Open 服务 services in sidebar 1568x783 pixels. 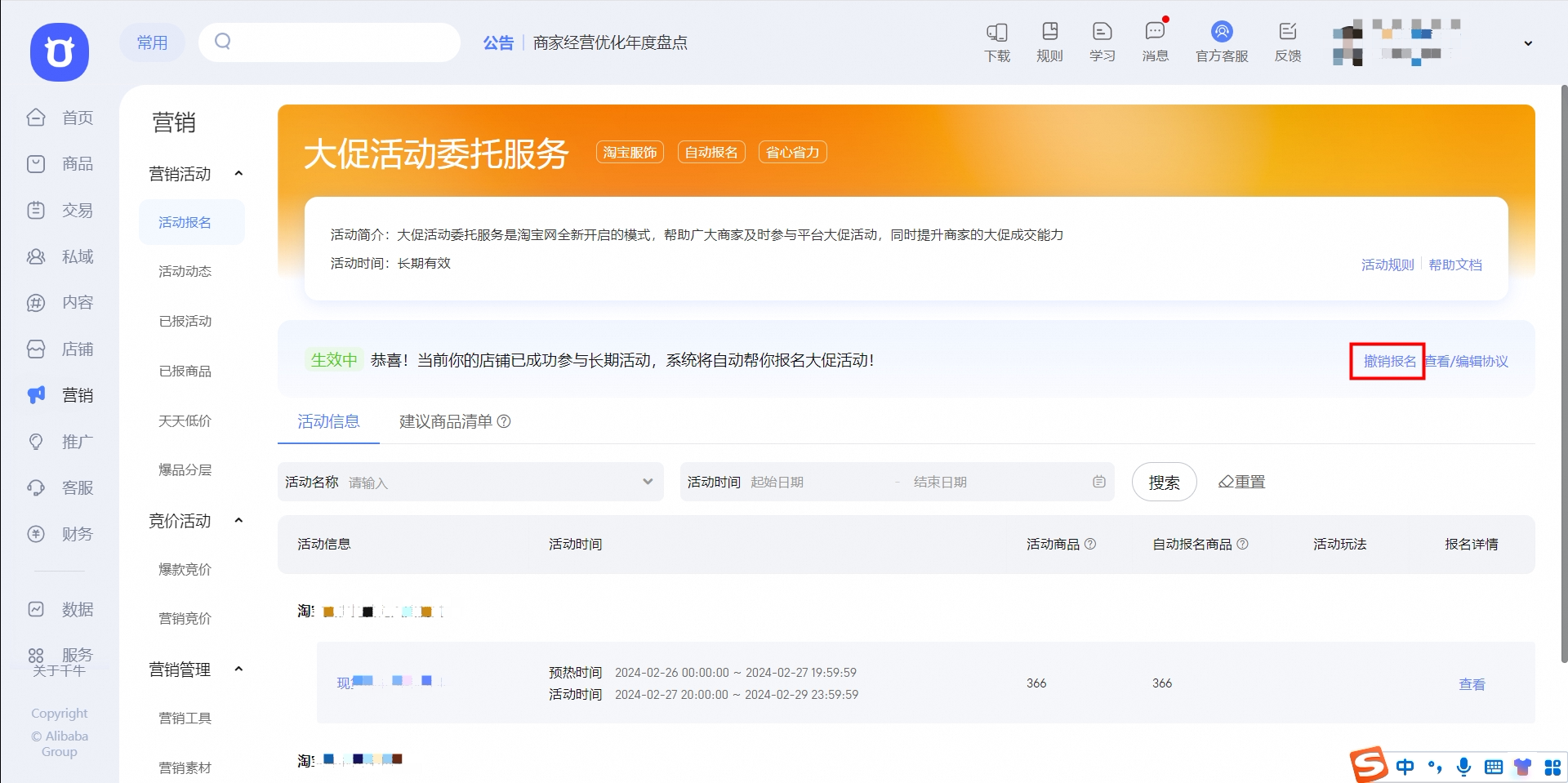[x=60, y=656]
